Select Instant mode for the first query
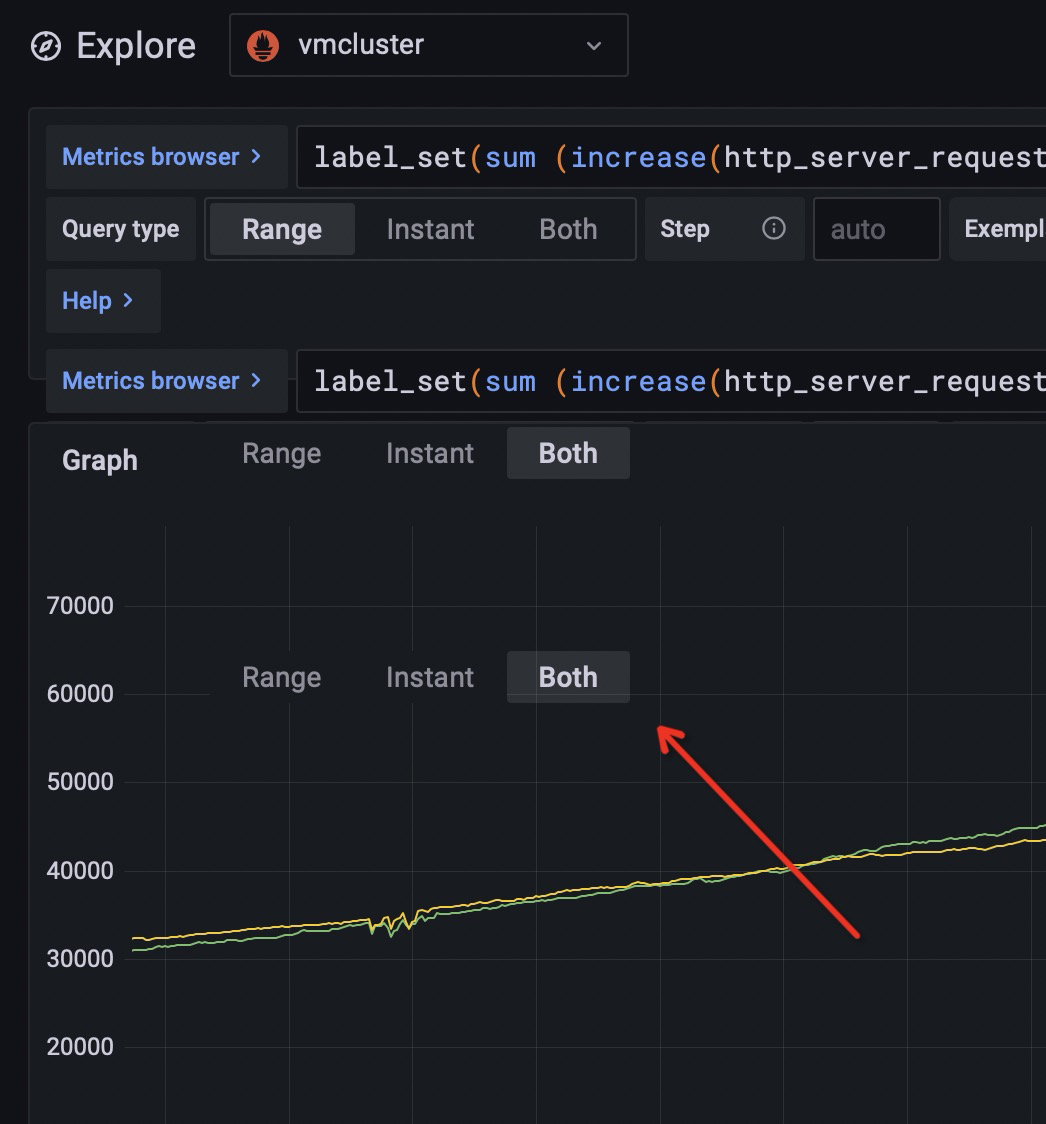This screenshot has height=1124, width=1046. click(x=430, y=229)
